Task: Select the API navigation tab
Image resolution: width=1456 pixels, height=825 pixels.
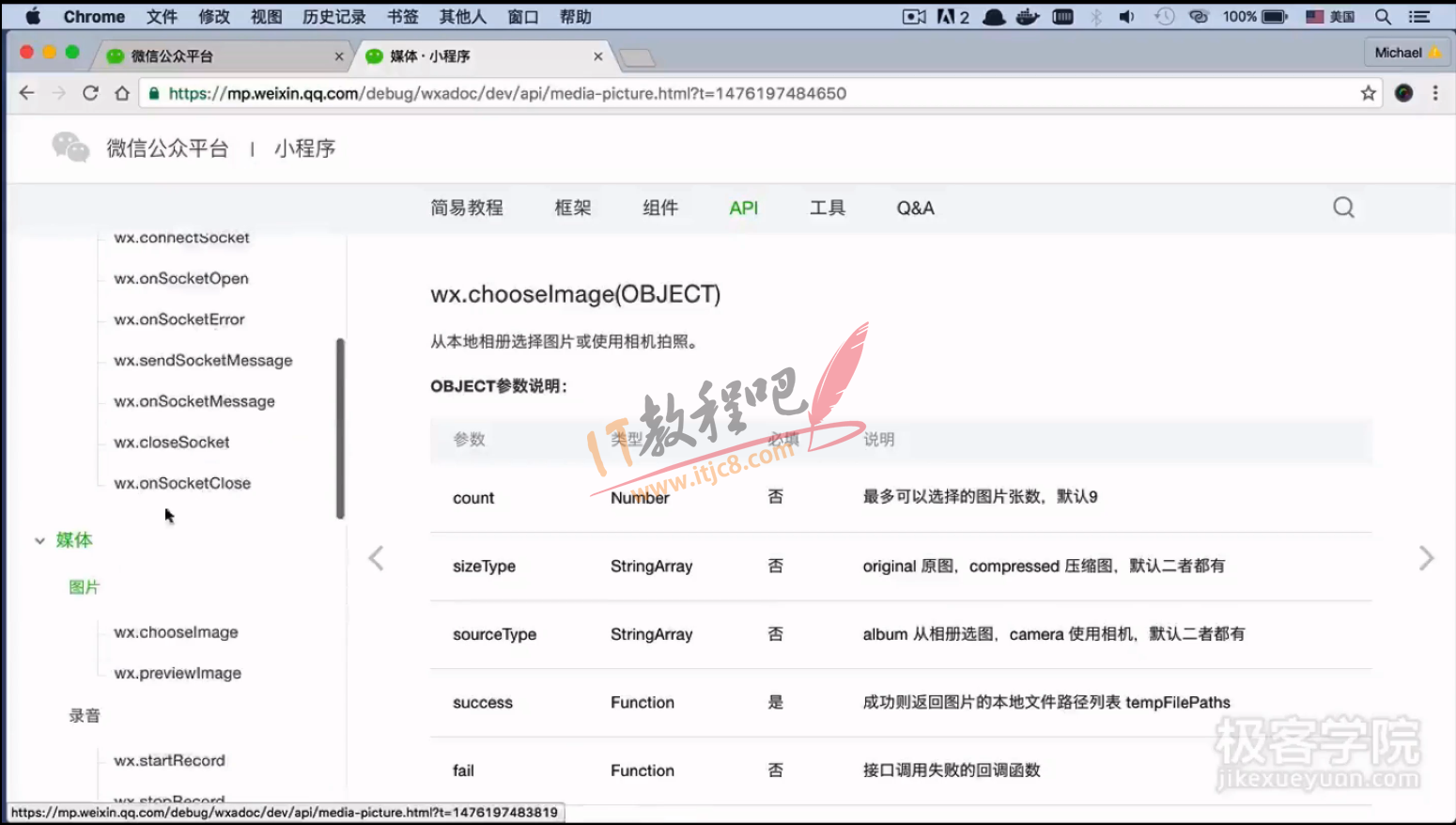Action: point(743,208)
